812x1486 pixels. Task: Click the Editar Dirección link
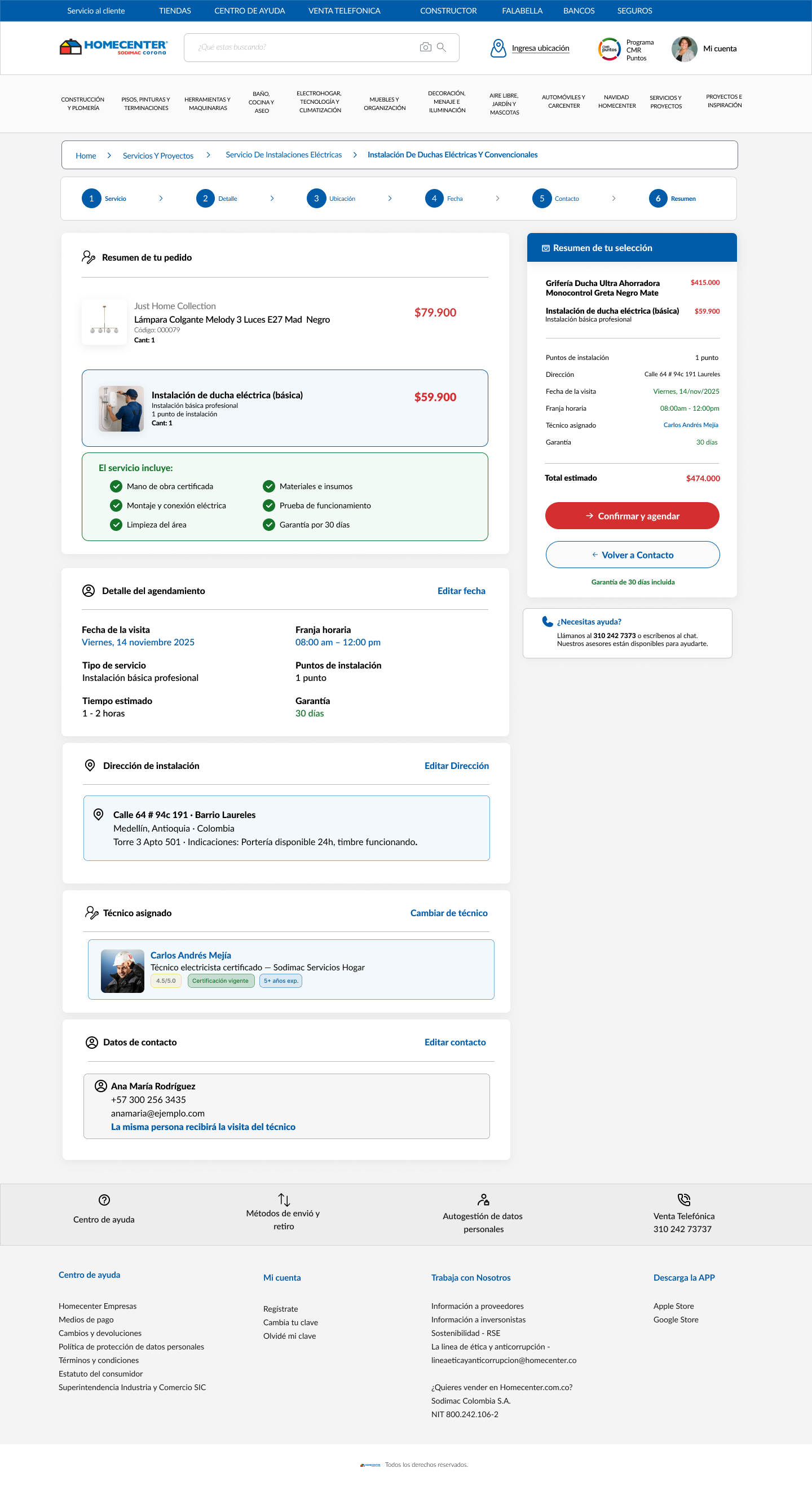[457, 766]
